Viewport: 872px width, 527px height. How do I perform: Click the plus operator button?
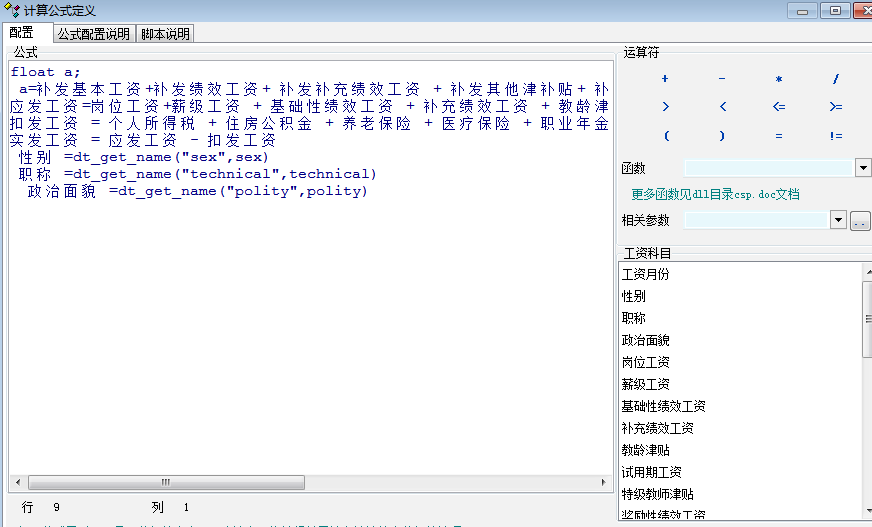point(665,79)
